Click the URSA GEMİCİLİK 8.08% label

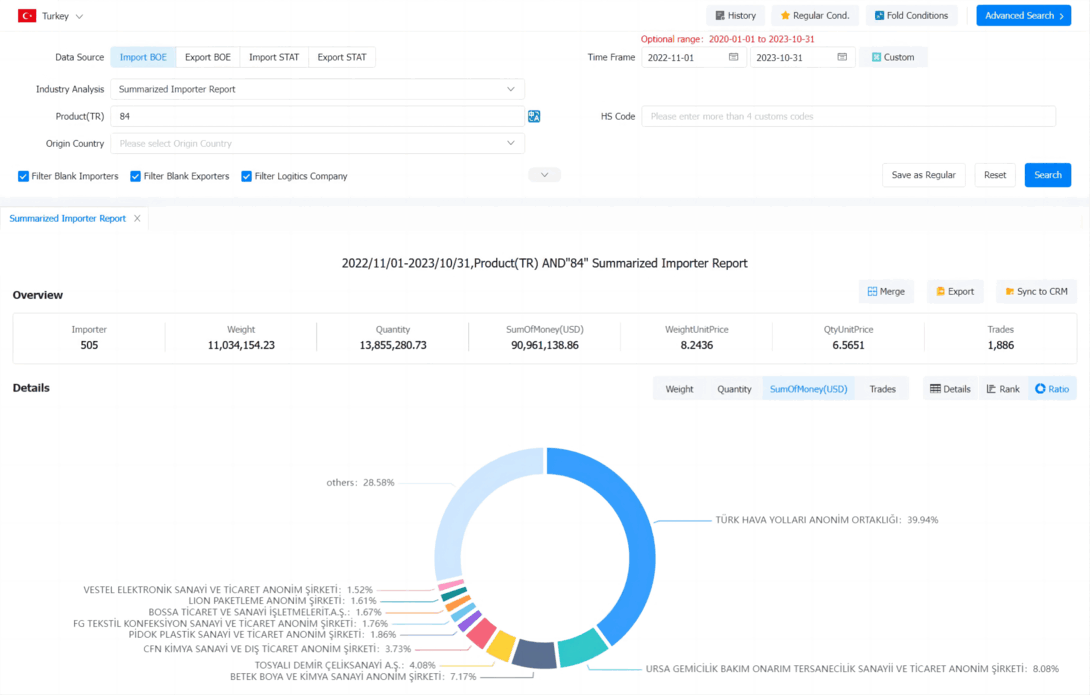point(852,669)
